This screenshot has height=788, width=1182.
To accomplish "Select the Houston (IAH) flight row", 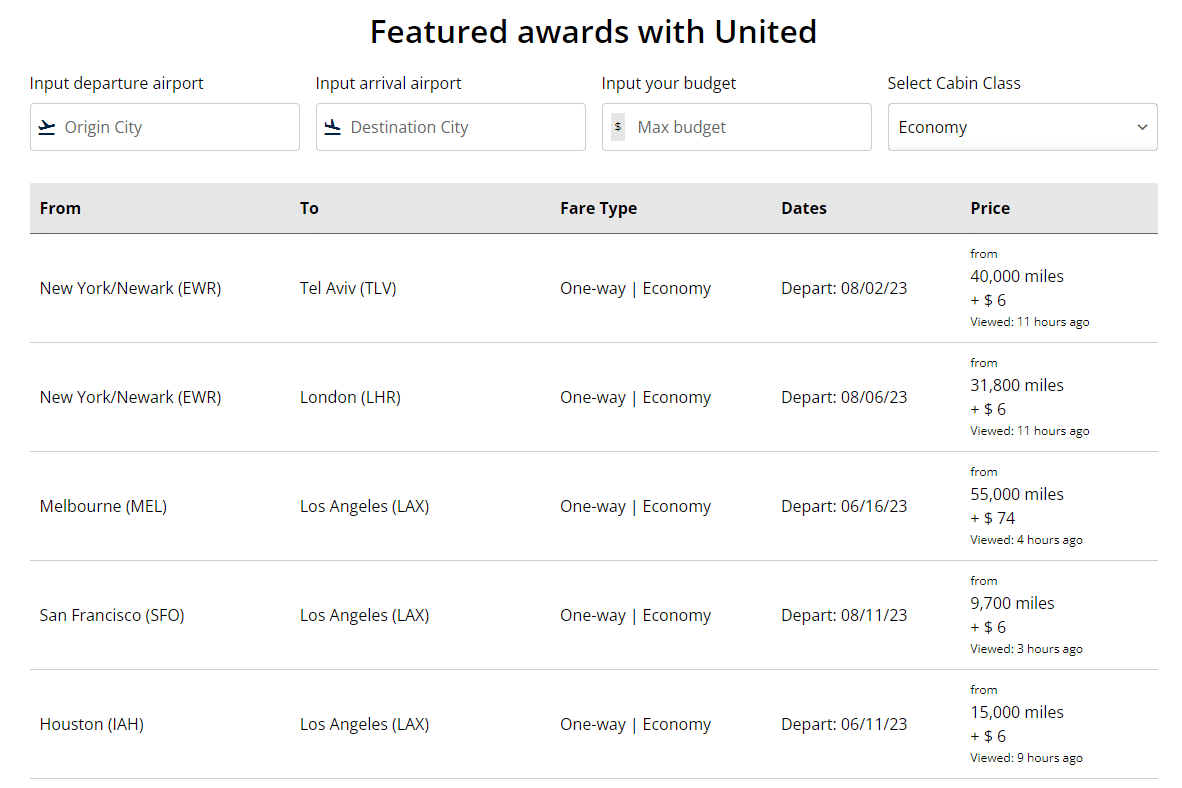I will pyautogui.click(x=92, y=724).
